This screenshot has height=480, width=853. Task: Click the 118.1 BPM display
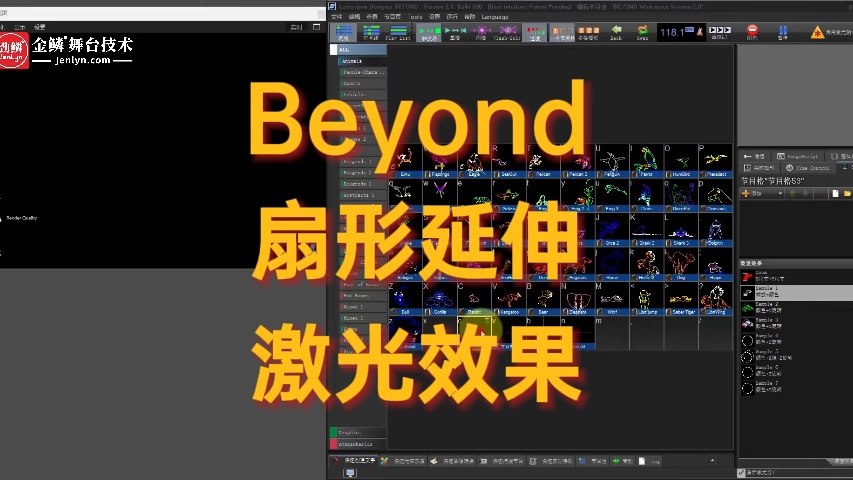click(672, 33)
